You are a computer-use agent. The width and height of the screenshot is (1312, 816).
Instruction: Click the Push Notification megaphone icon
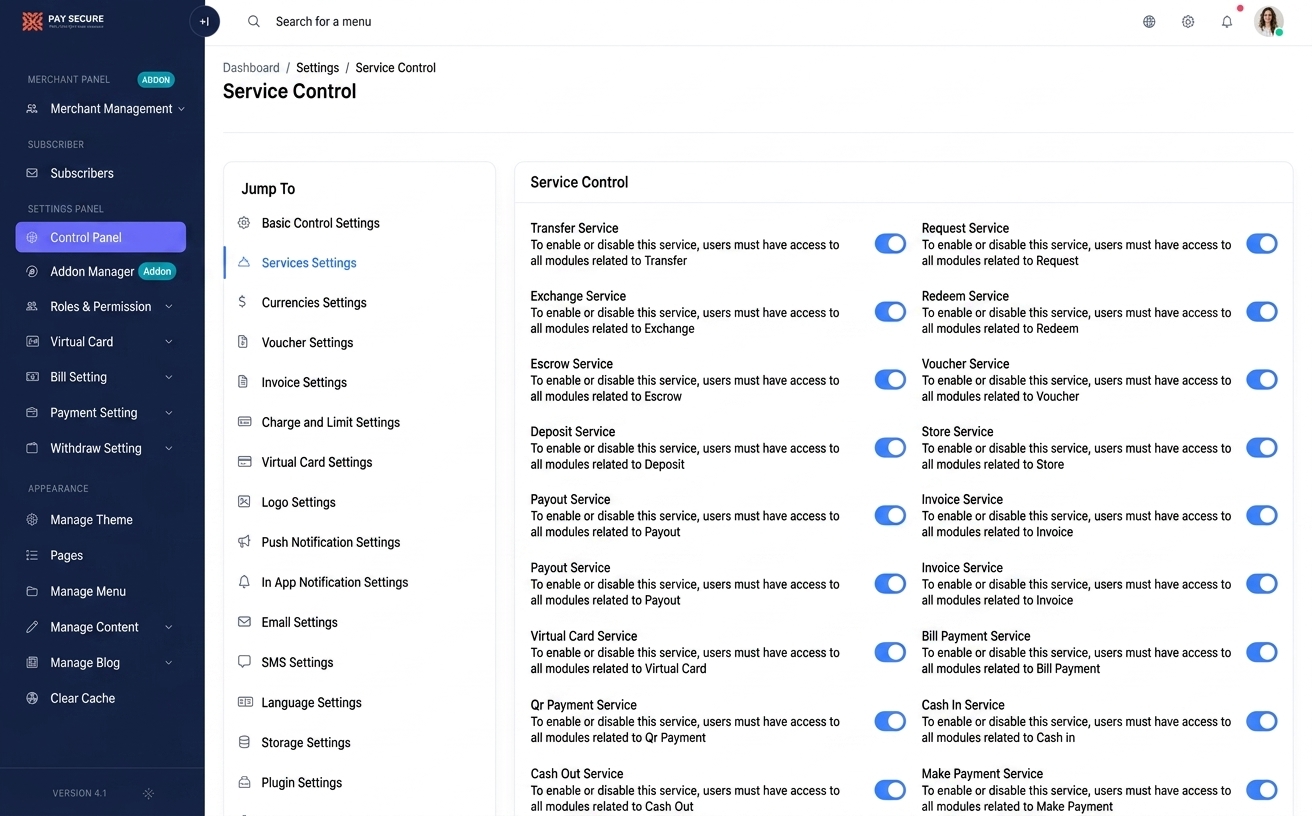pos(244,541)
